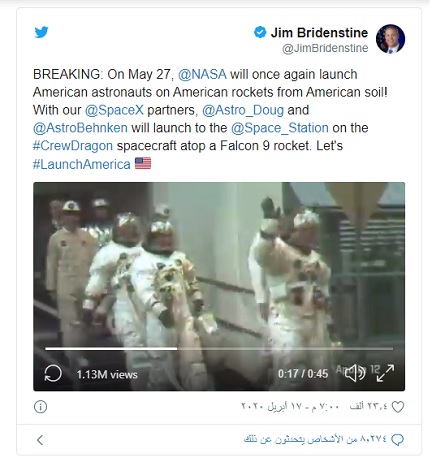Open the @SpaceX mention link
432x462 pixels.
114,110
